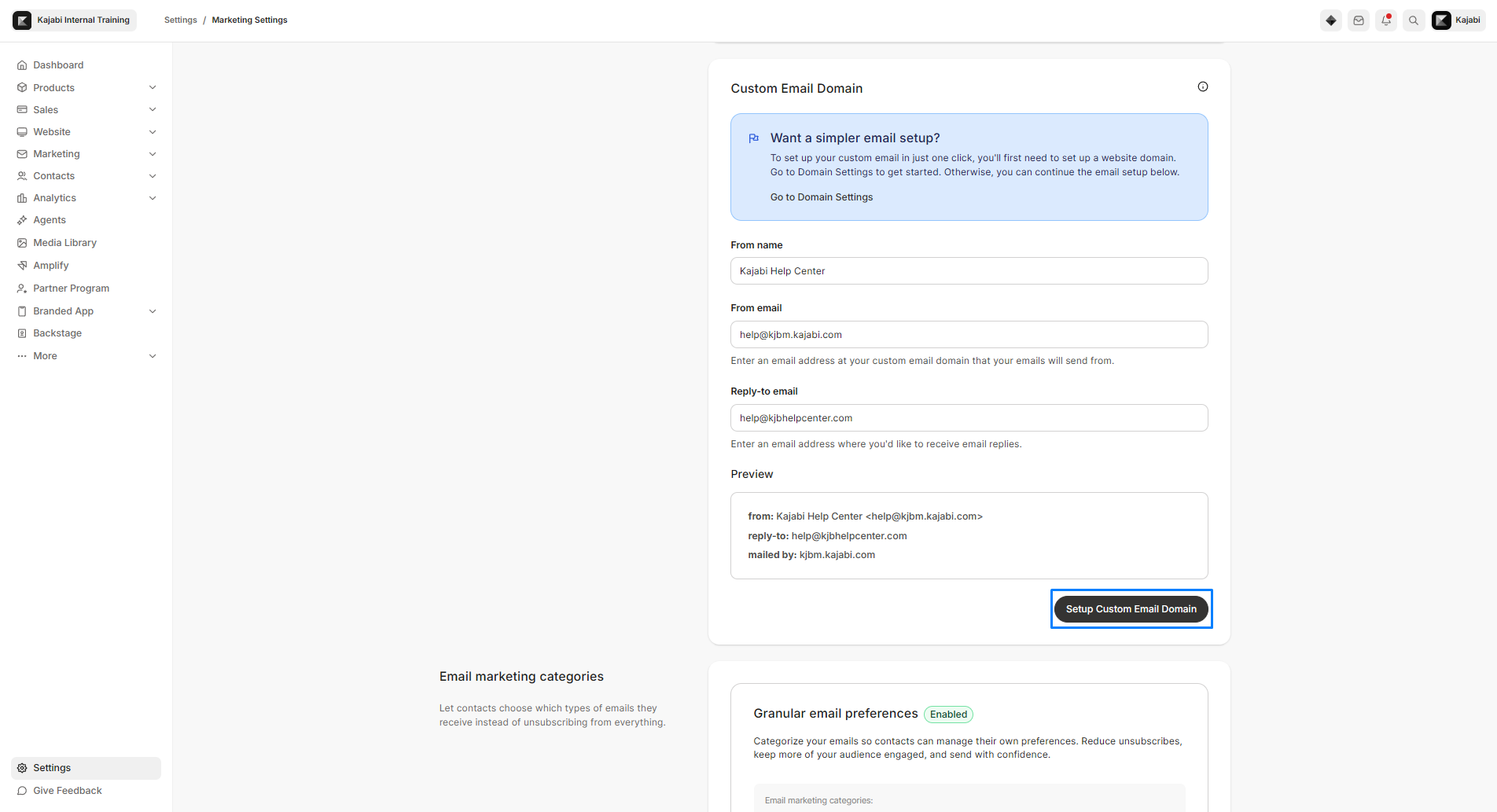The width and height of the screenshot is (1497, 812).
Task: Click Setup Custom Email Domain button
Action: 1131,609
